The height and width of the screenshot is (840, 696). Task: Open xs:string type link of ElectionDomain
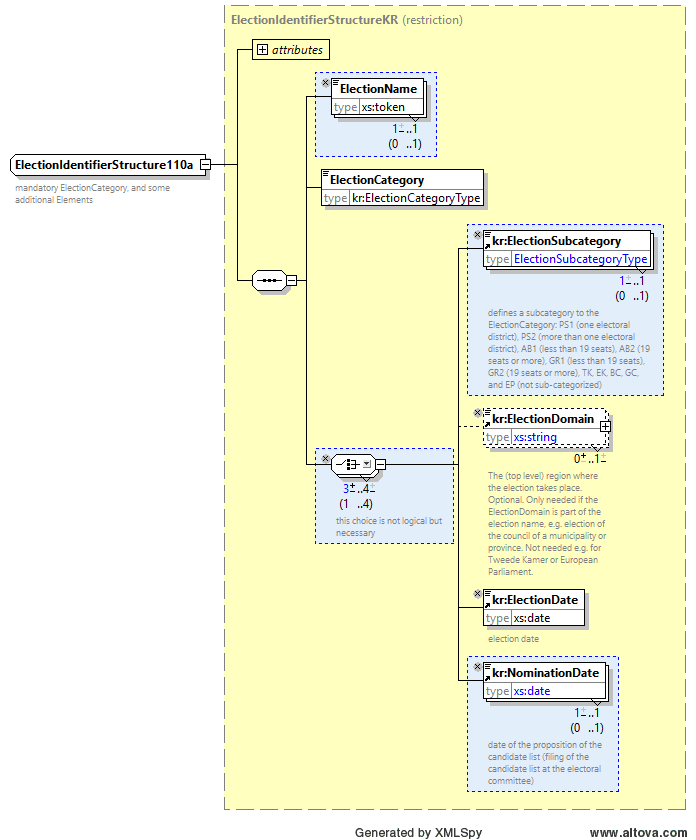(535, 437)
